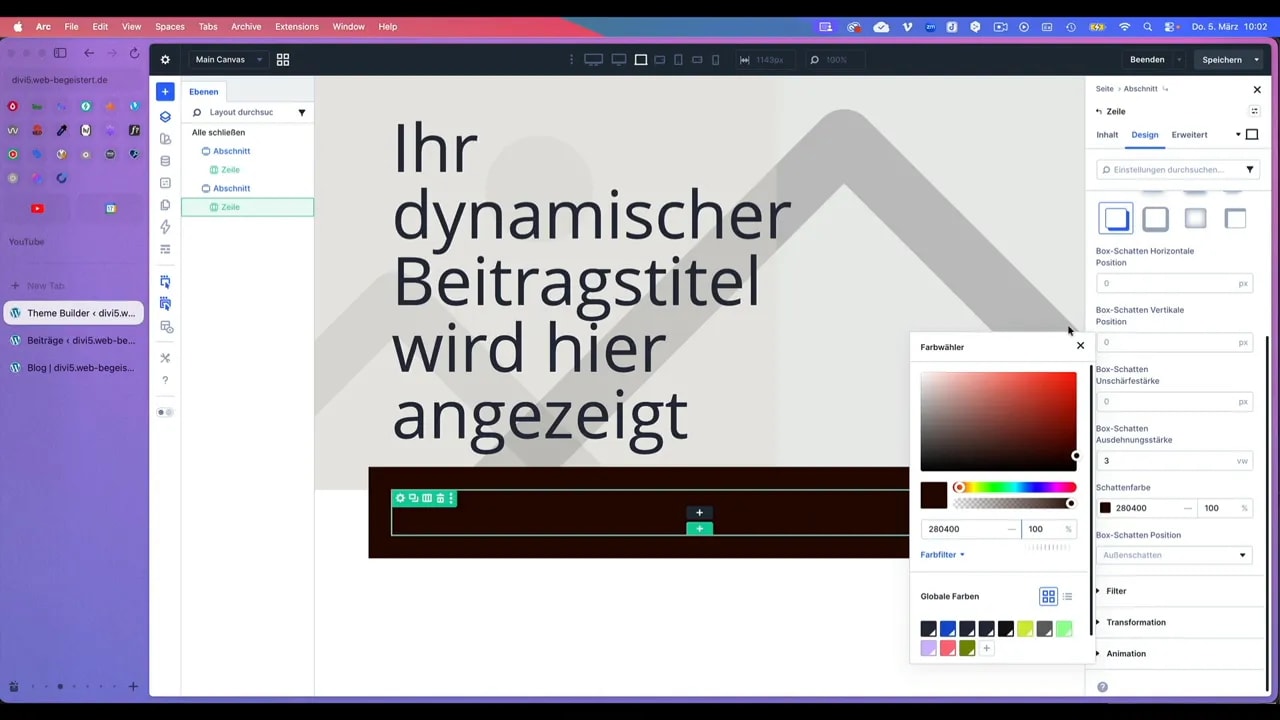This screenshot has height=720, width=1280.
Task: Expand the Transformation section
Action: click(x=1136, y=622)
